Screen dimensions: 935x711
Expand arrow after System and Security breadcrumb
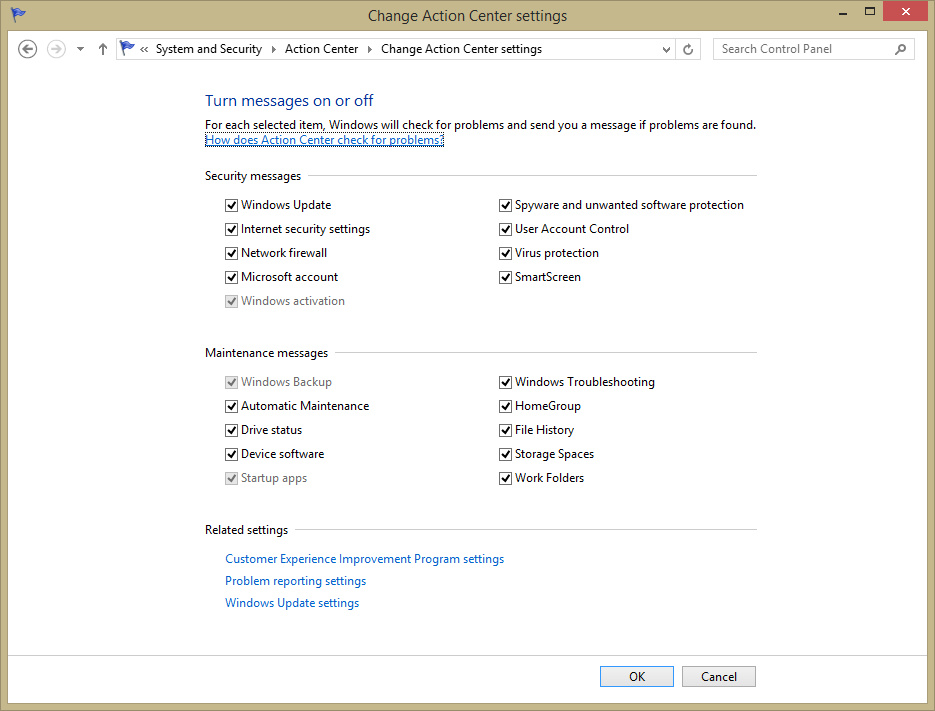click(274, 50)
